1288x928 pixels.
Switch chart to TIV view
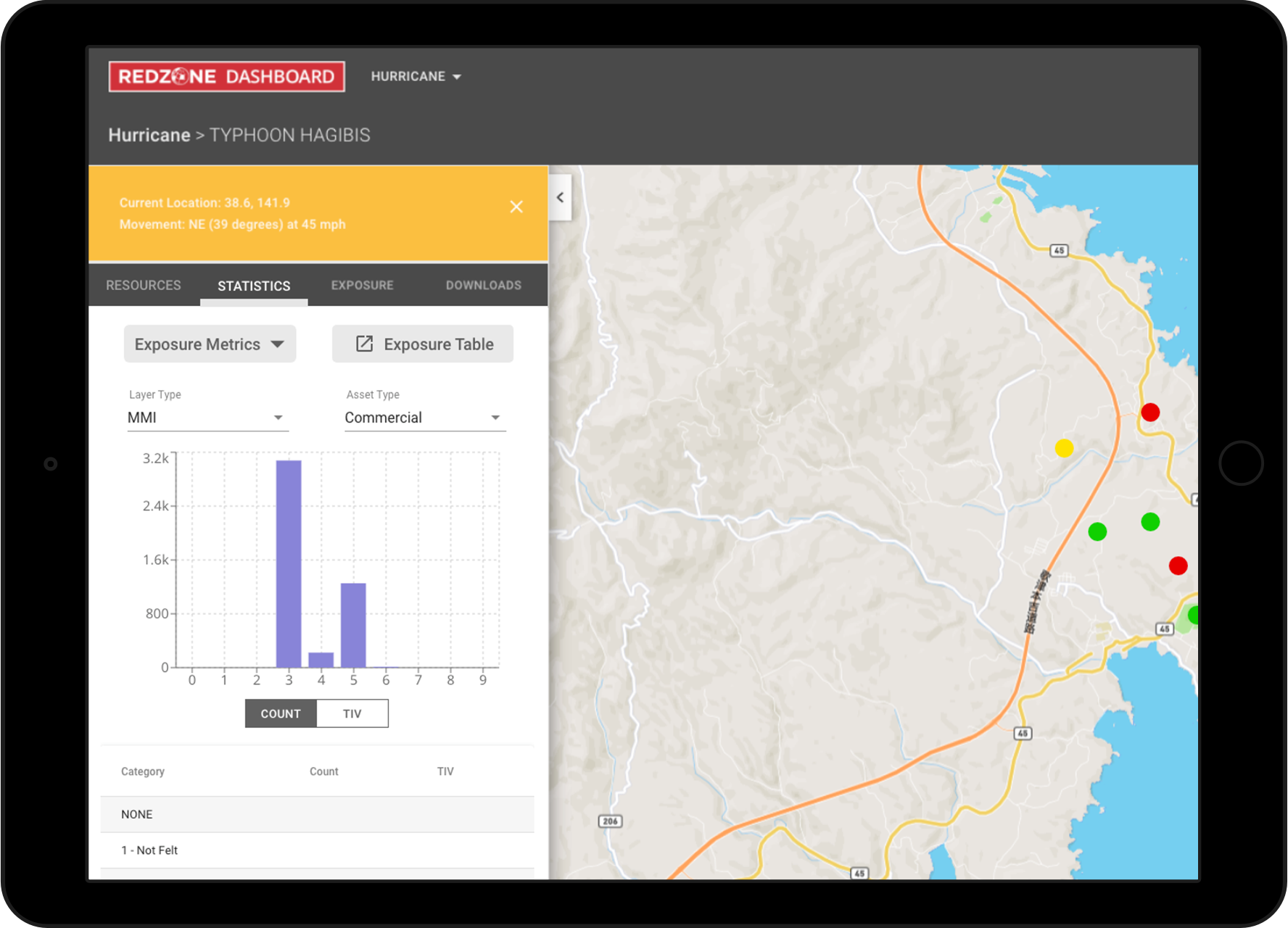pyautogui.click(x=352, y=713)
